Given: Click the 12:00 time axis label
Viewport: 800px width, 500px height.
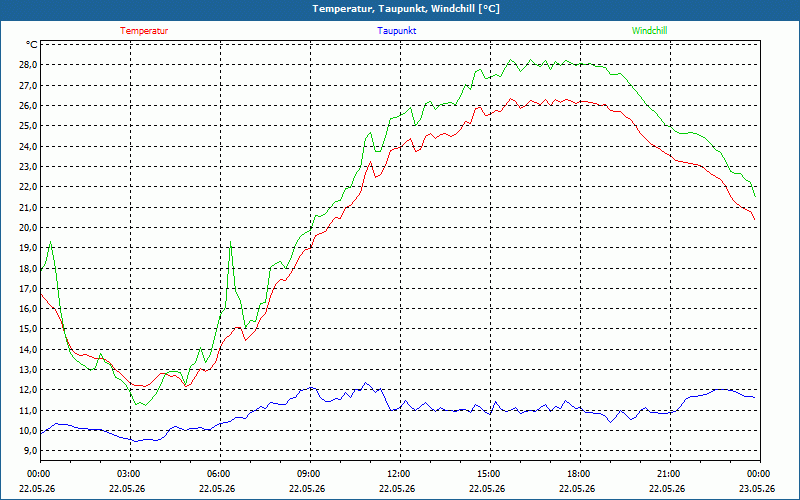Looking at the screenshot, I should (399, 474).
